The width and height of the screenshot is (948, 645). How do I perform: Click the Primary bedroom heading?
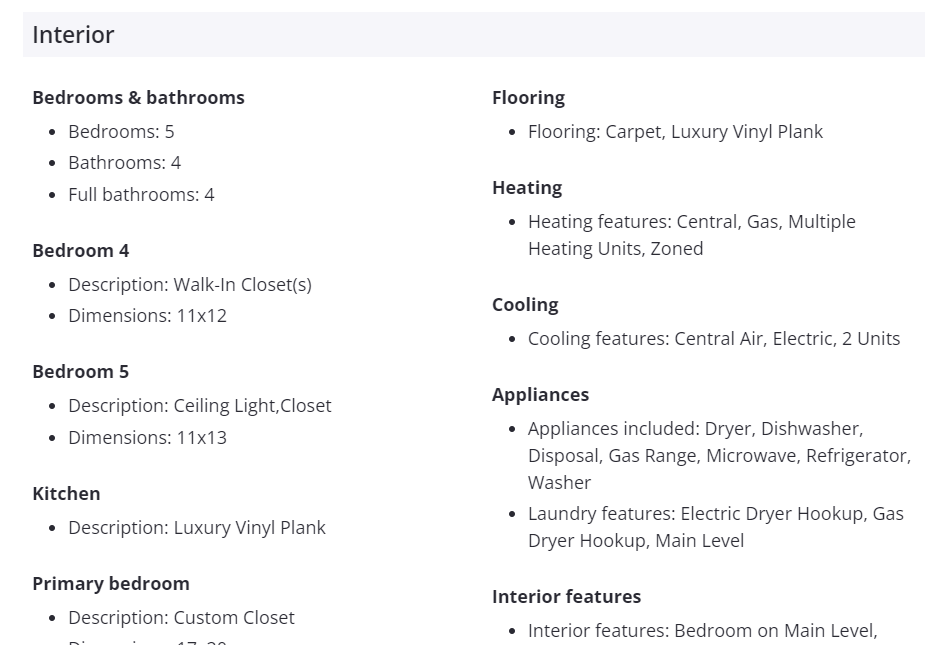click(x=110, y=583)
